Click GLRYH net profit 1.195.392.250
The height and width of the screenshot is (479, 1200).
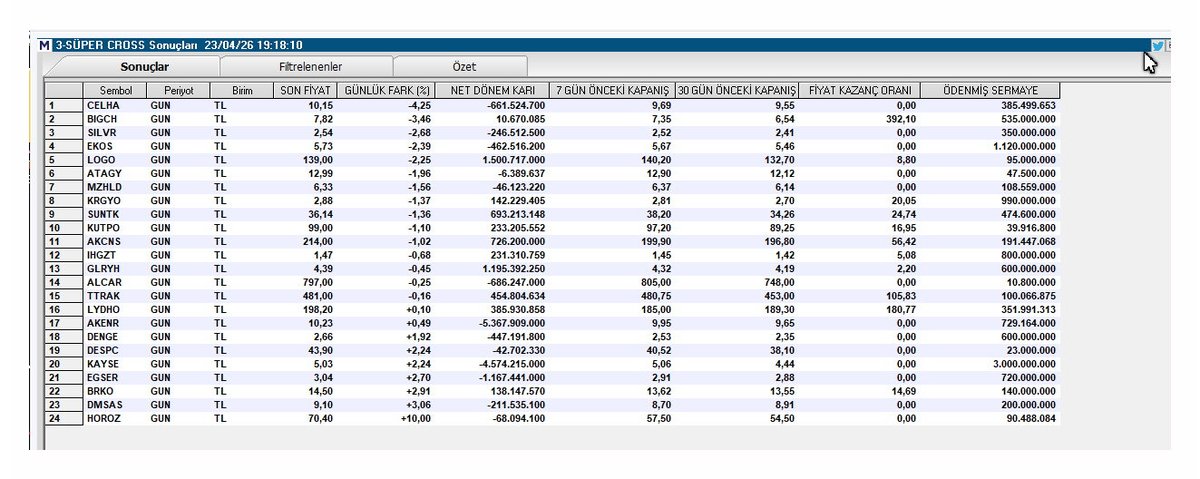[x=512, y=270]
